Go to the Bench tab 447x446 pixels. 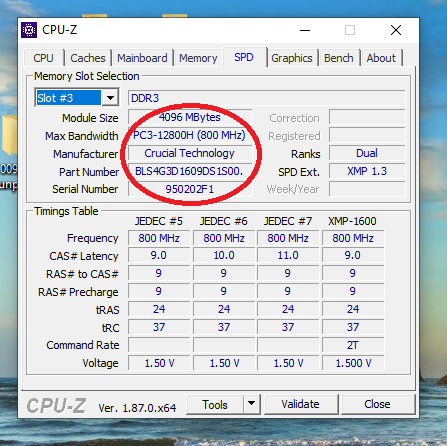339,58
